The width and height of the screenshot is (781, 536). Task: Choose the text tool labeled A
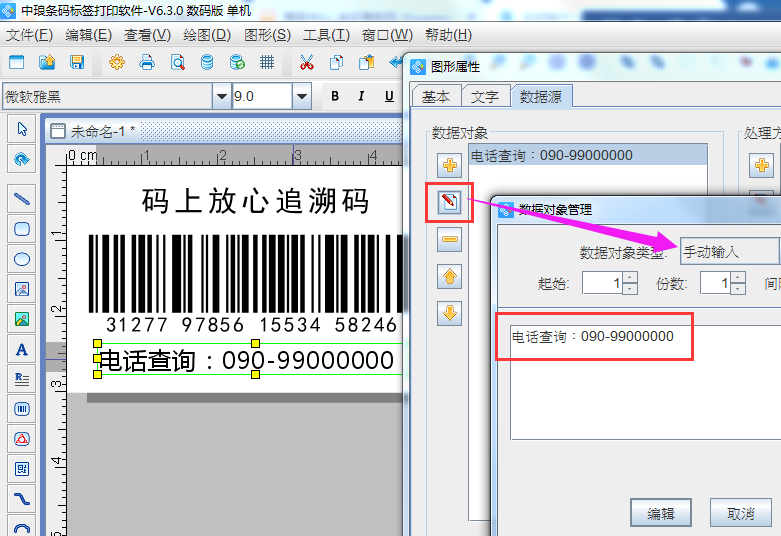coord(21,349)
